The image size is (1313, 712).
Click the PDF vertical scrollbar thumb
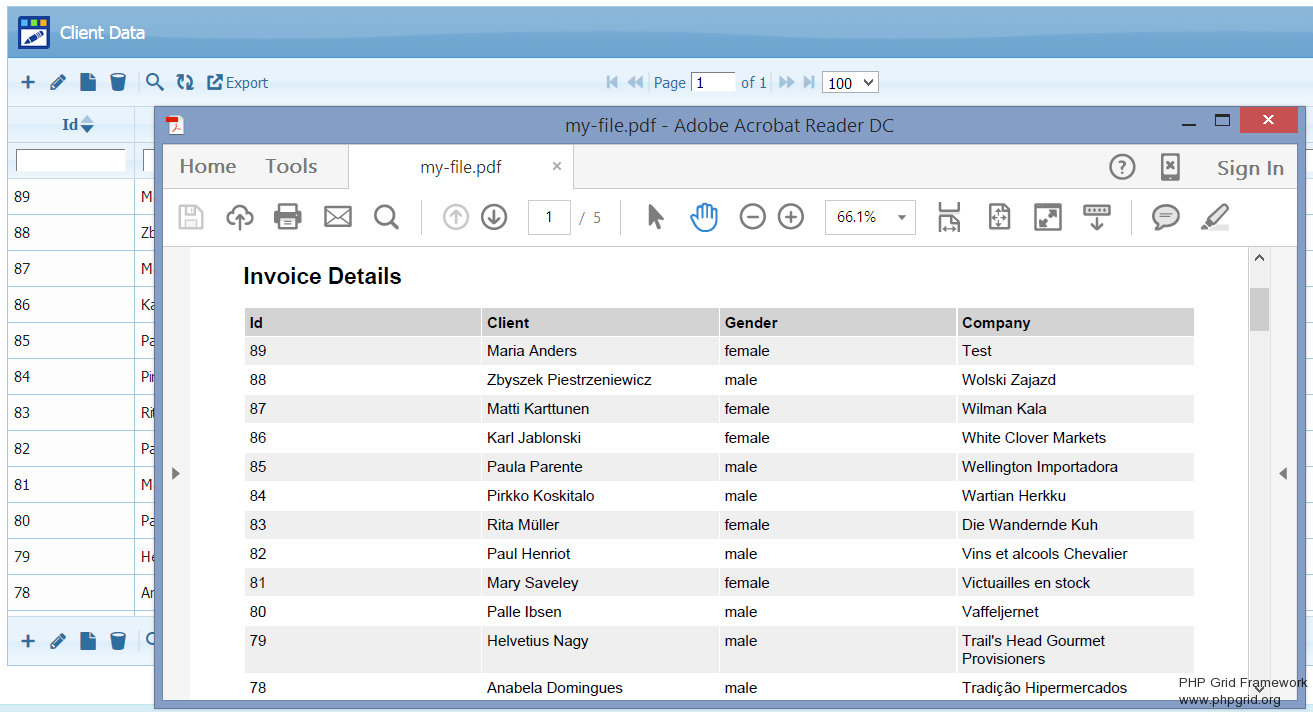[1259, 309]
